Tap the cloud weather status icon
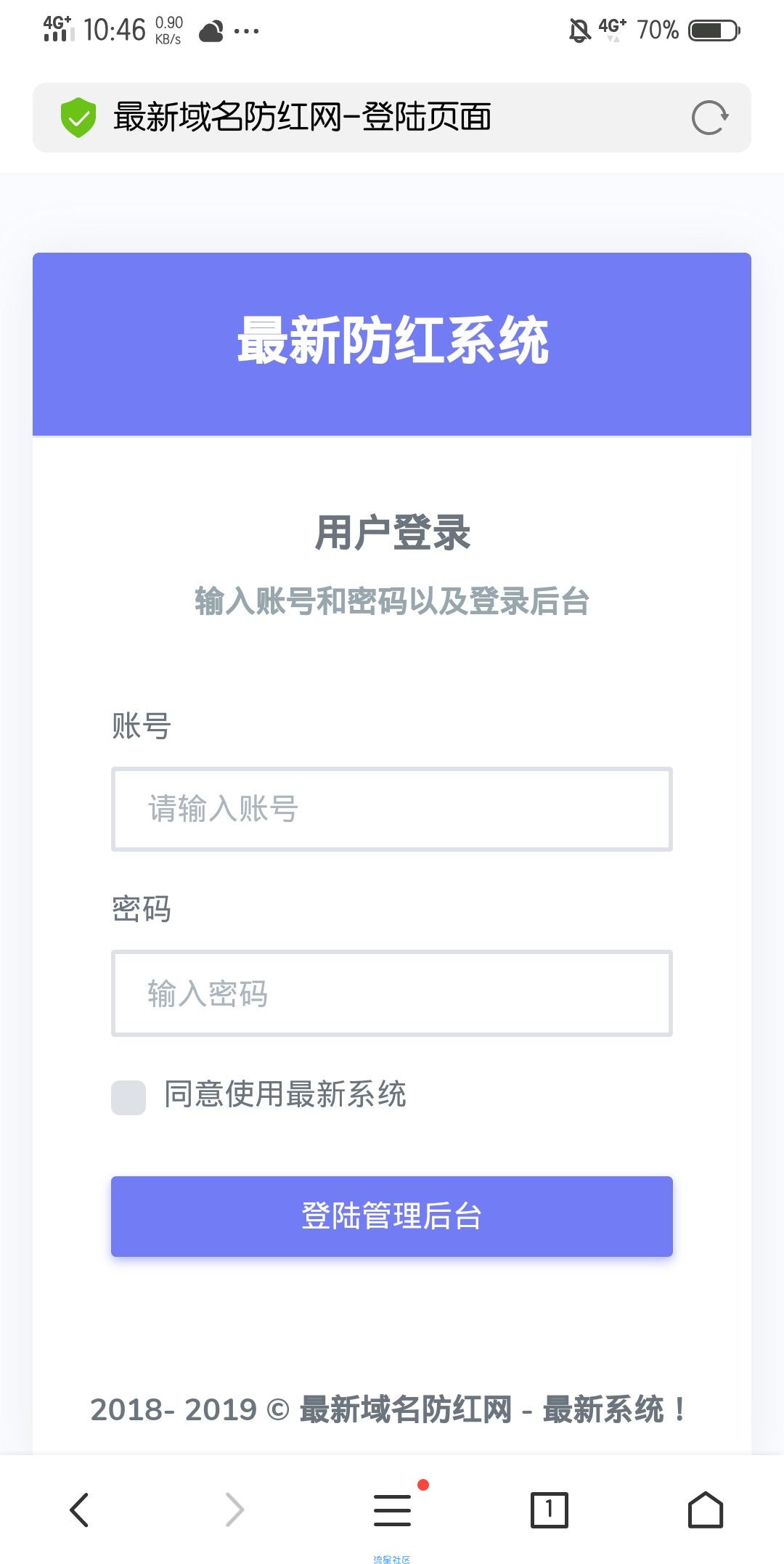The width and height of the screenshot is (784, 1564). [x=211, y=32]
